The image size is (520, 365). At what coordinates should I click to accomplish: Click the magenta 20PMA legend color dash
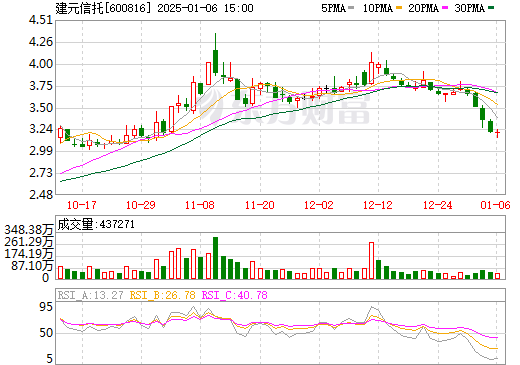point(445,7)
